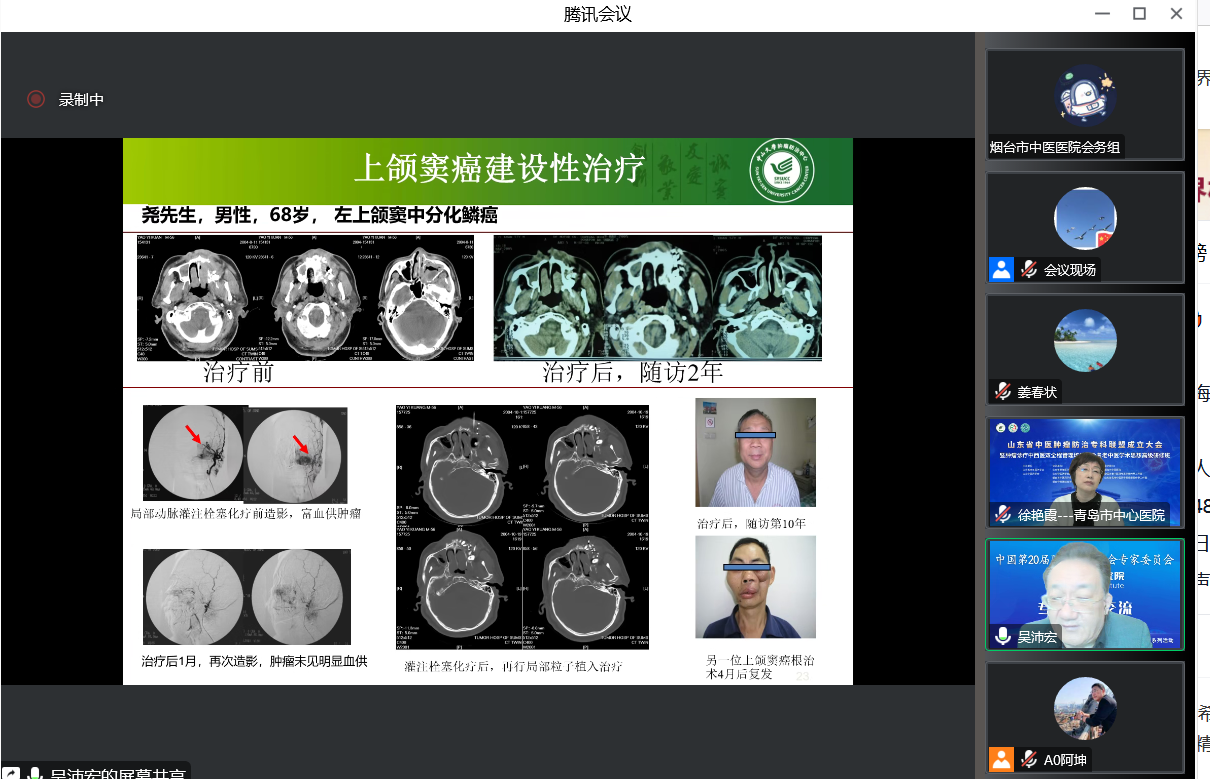
Task: Select the A0阿坤 participant avatar
Action: (x=1085, y=708)
